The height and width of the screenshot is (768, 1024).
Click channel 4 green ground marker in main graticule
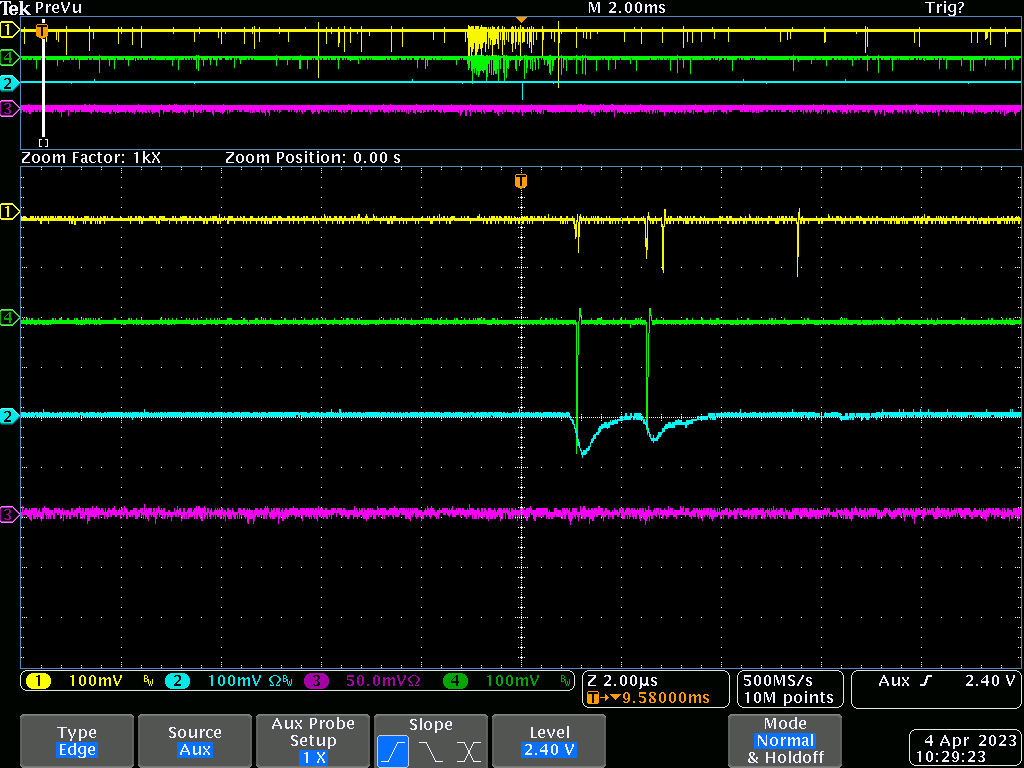tap(10, 318)
